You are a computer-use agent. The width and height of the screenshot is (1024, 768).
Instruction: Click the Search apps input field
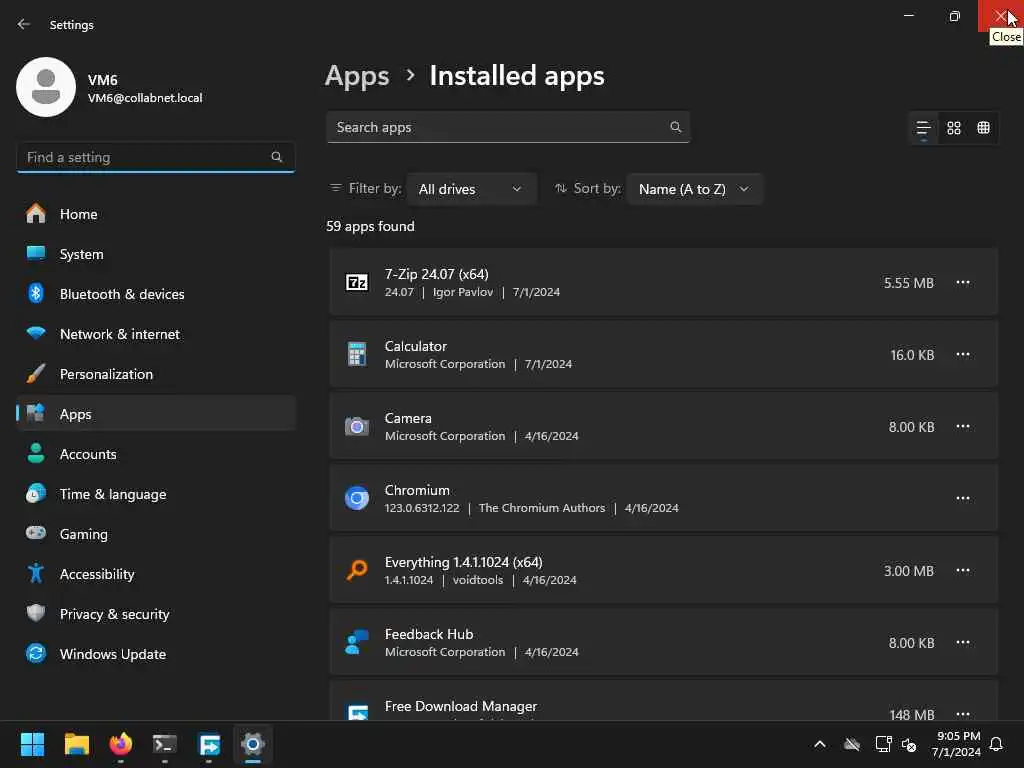498,127
